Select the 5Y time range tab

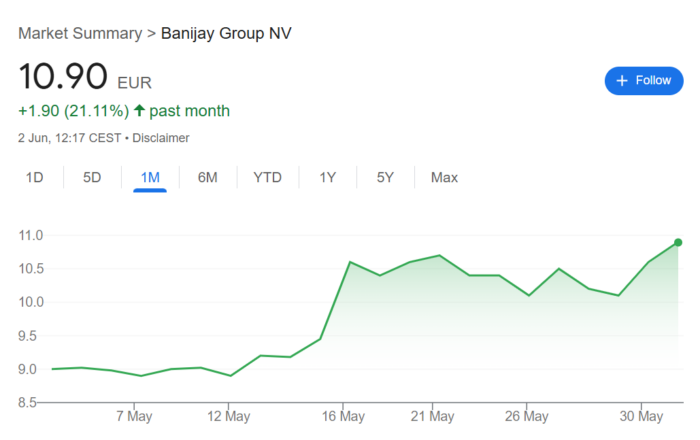click(385, 177)
